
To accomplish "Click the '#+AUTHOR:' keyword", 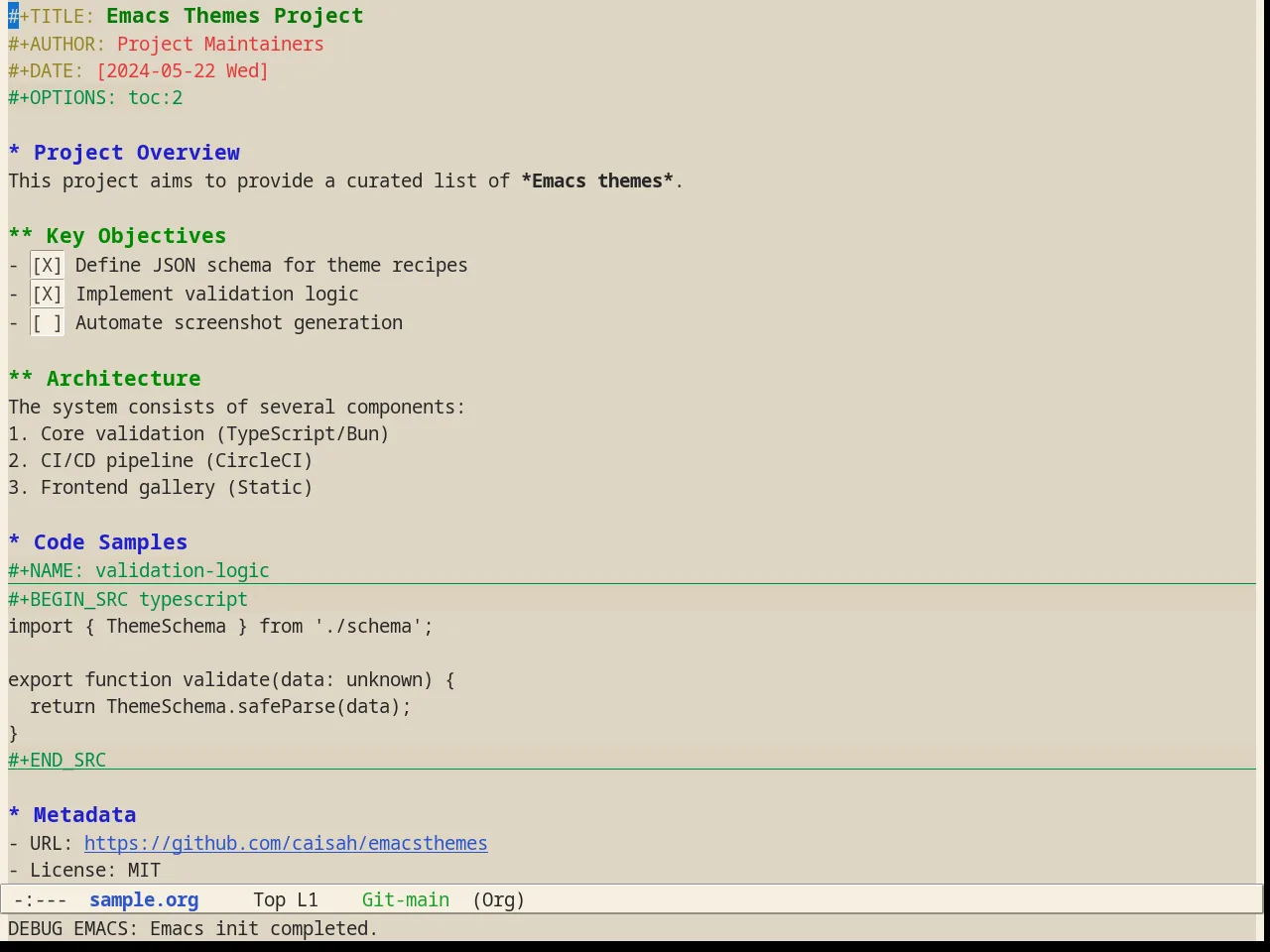I will click(x=57, y=44).
